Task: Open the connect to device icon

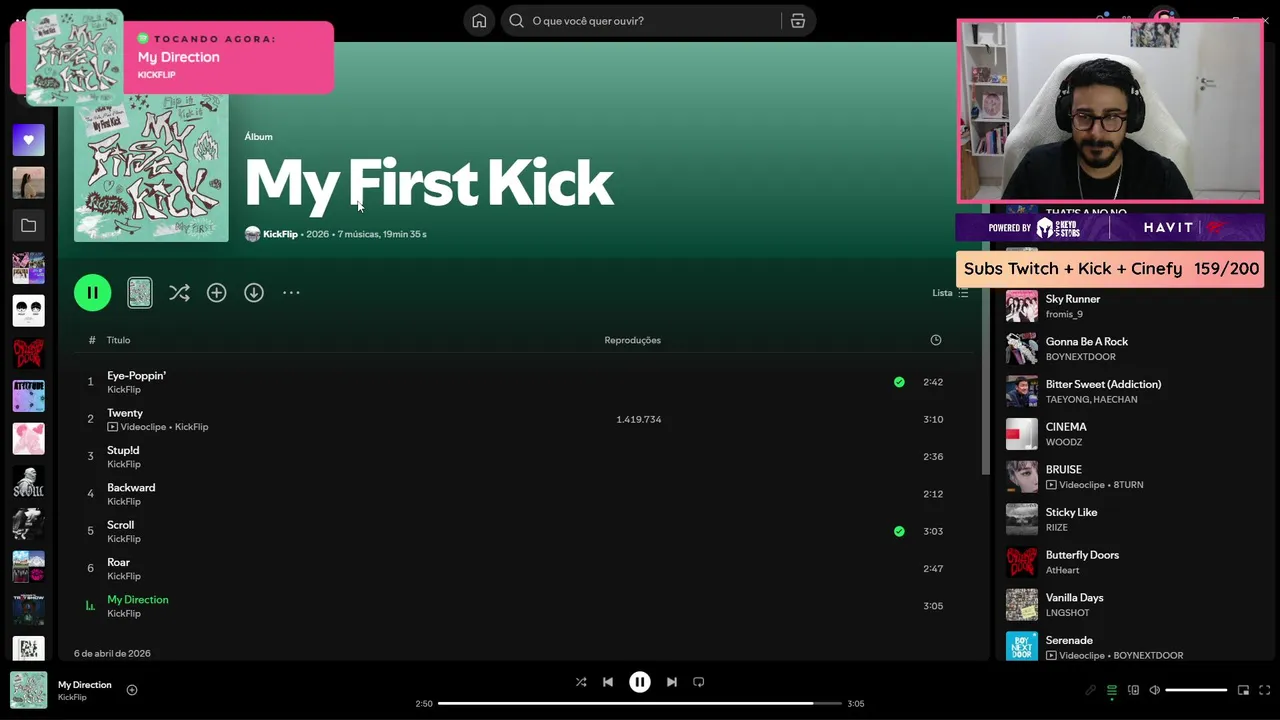Action: point(1133,690)
